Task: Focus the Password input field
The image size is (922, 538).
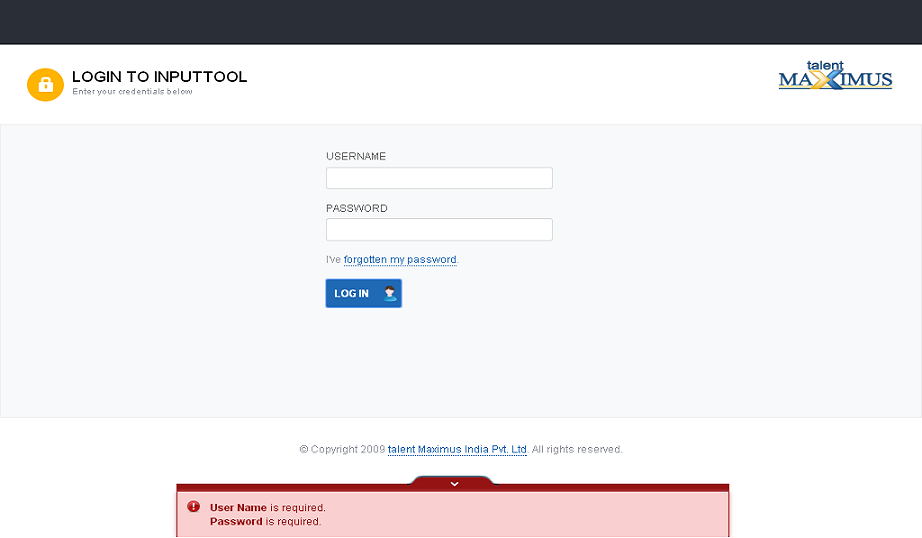Action: coord(439,230)
